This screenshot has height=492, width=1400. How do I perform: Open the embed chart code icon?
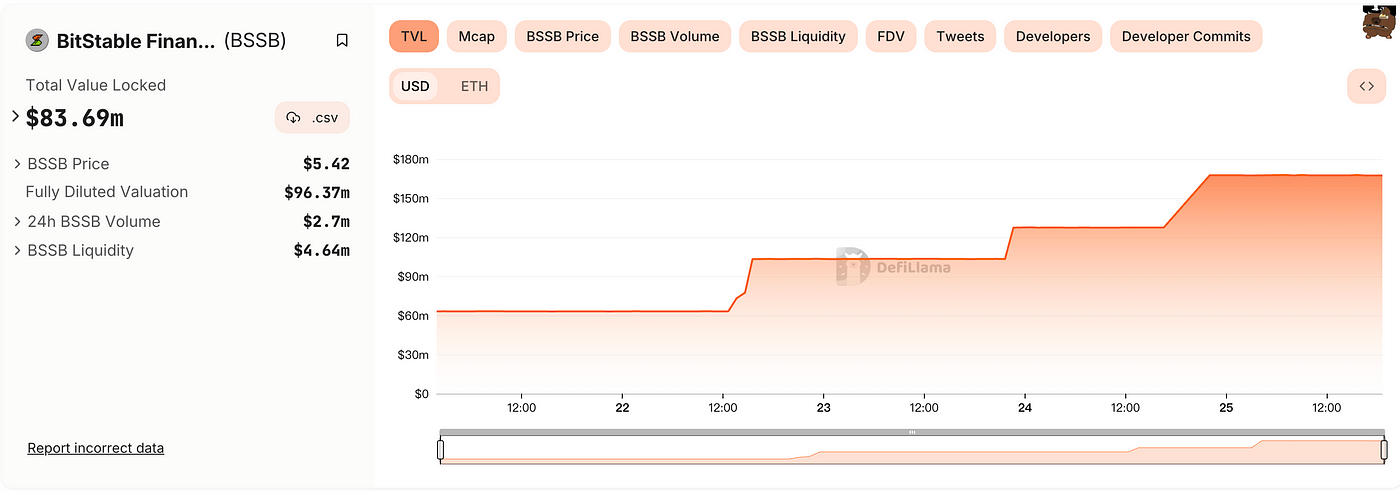point(1366,86)
